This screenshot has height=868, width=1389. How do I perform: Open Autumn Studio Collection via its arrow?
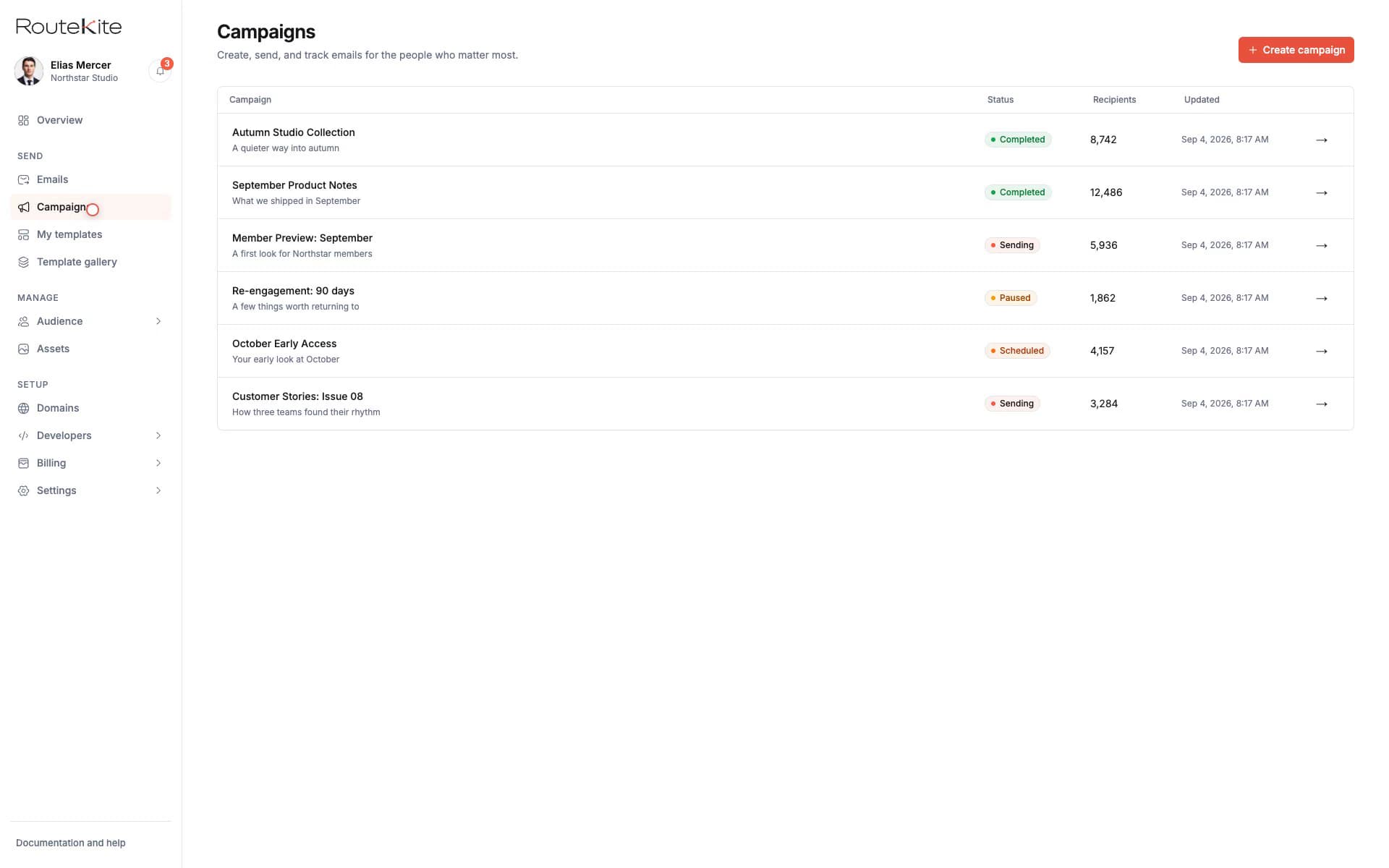coord(1322,140)
